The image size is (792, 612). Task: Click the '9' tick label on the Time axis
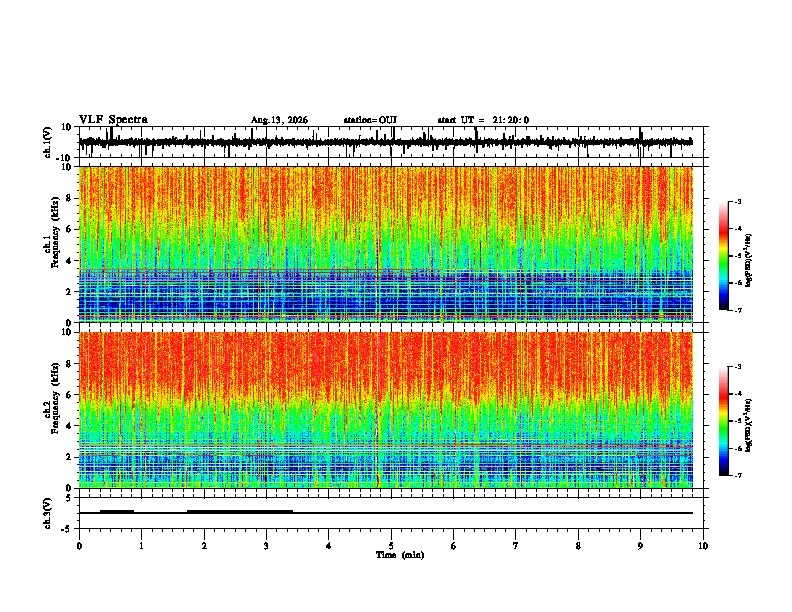click(640, 546)
